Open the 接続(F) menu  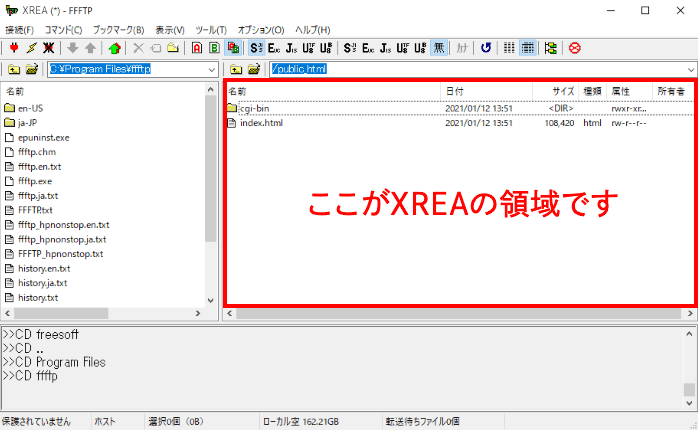(x=19, y=30)
